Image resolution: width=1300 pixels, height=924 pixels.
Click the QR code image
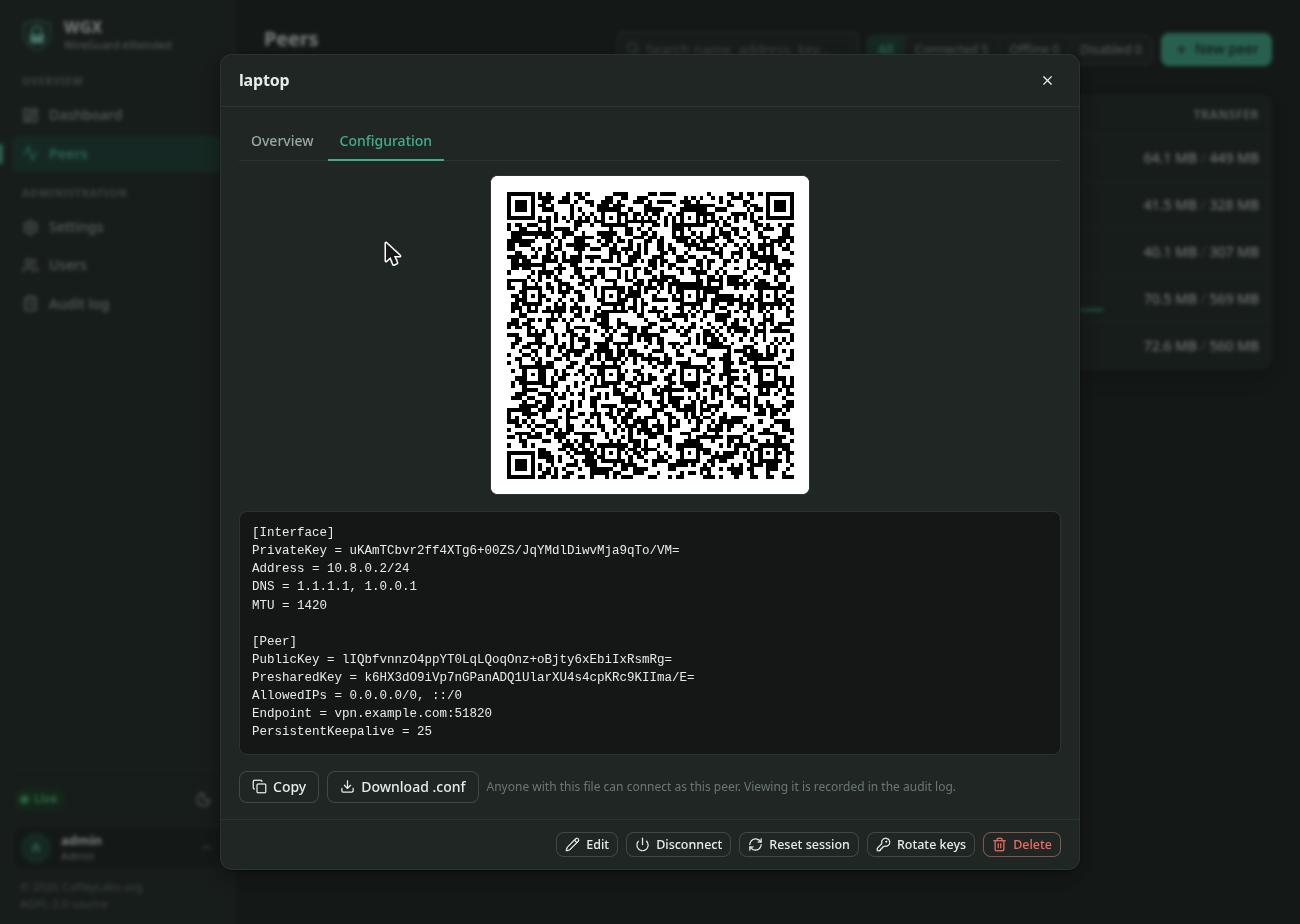(650, 335)
